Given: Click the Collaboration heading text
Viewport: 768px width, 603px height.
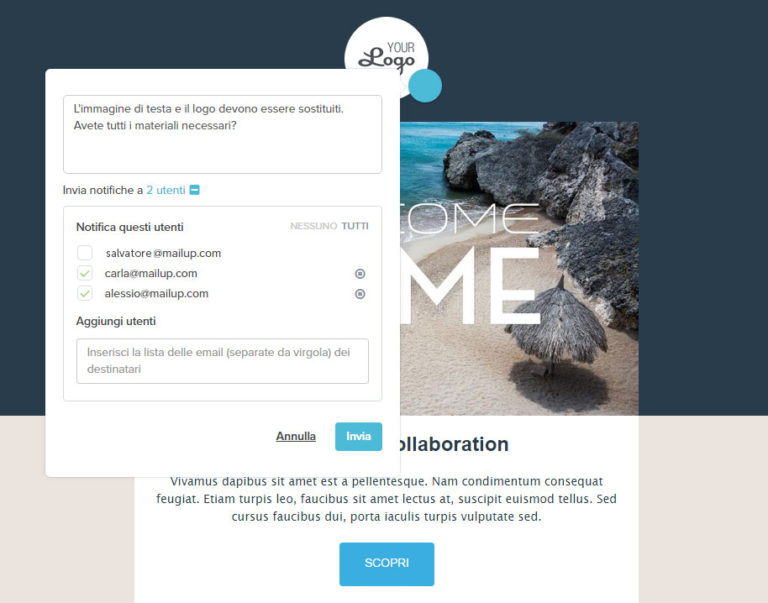Looking at the screenshot, I should tap(454, 444).
